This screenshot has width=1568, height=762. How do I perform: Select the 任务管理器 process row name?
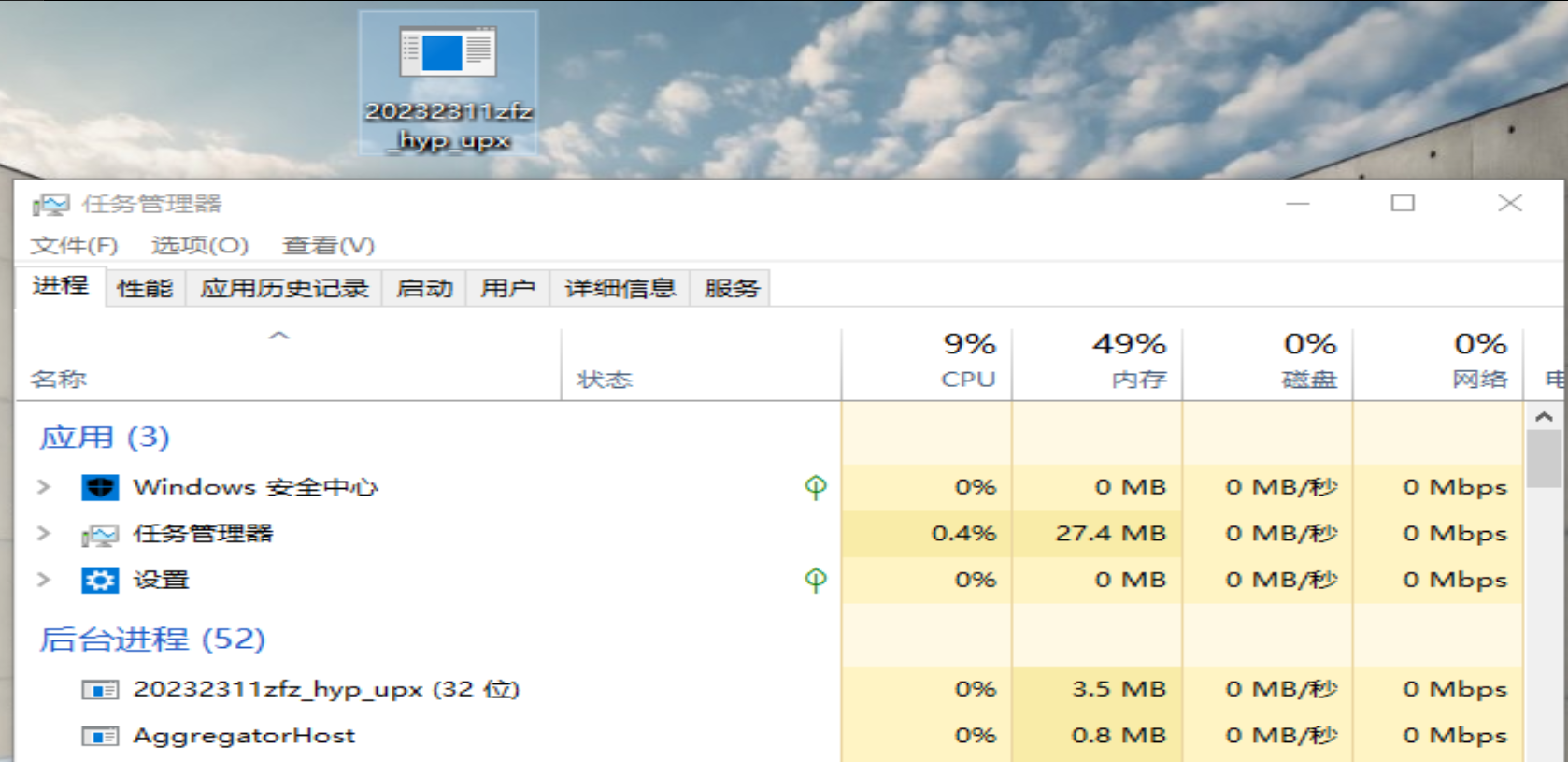tap(203, 534)
